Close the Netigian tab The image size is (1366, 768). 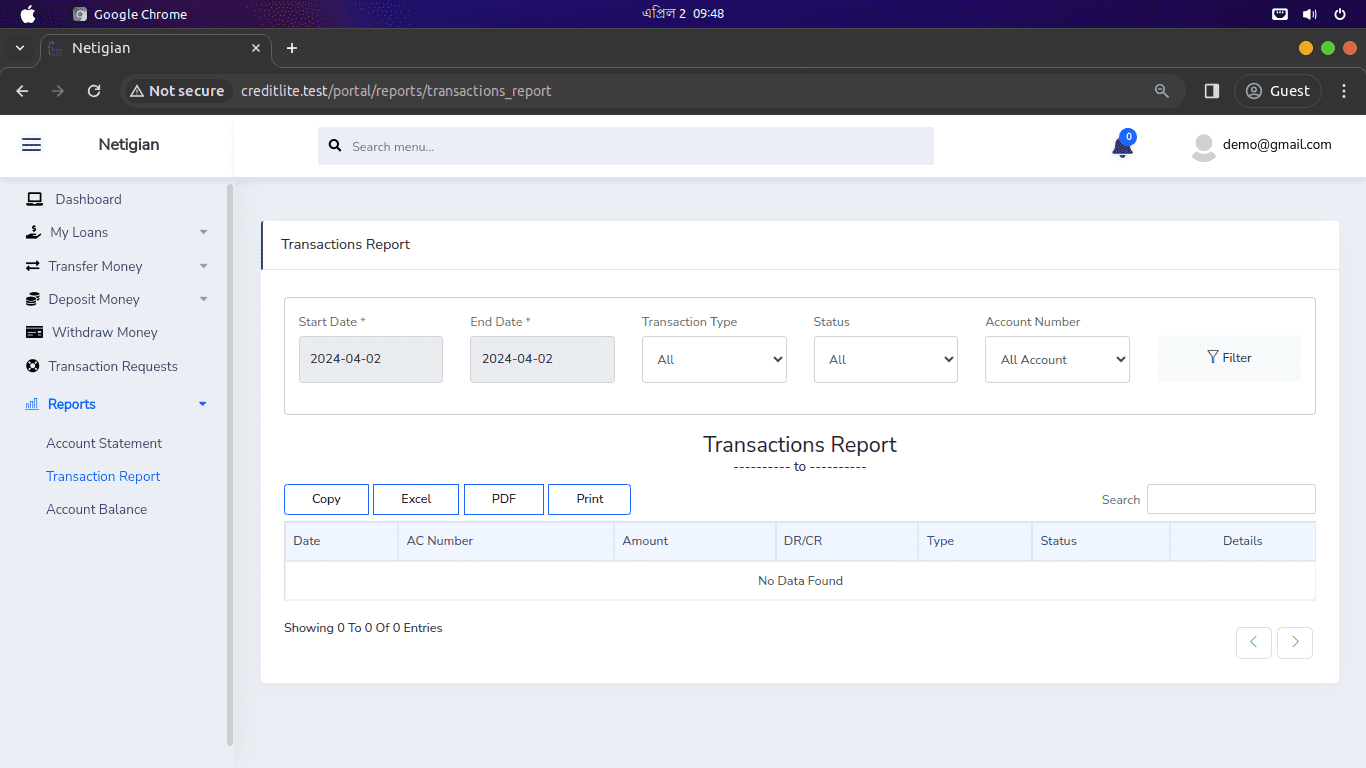pos(256,48)
